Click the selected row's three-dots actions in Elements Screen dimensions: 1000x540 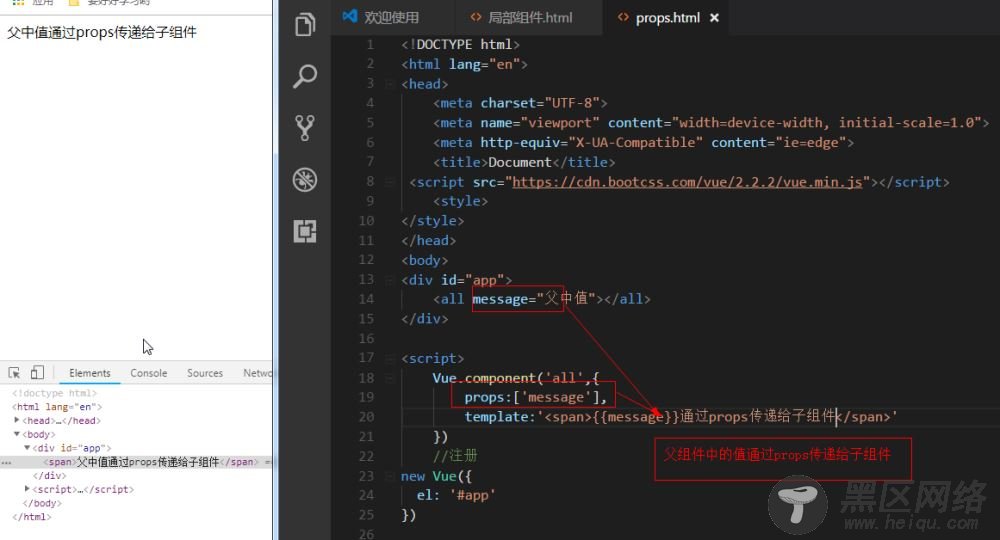coord(6,462)
